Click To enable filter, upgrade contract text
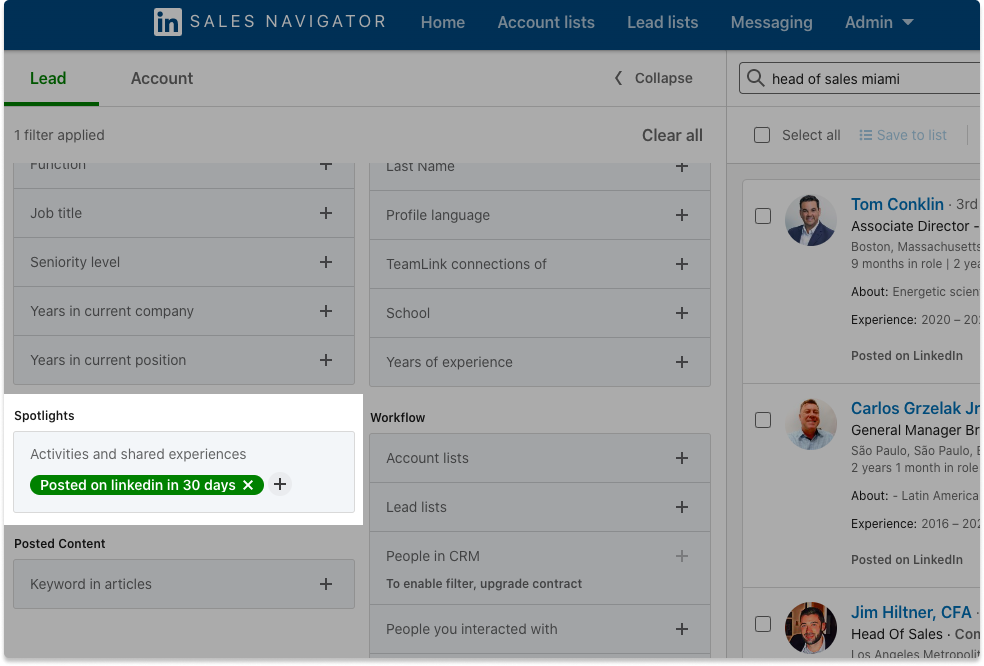 coord(484,584)
